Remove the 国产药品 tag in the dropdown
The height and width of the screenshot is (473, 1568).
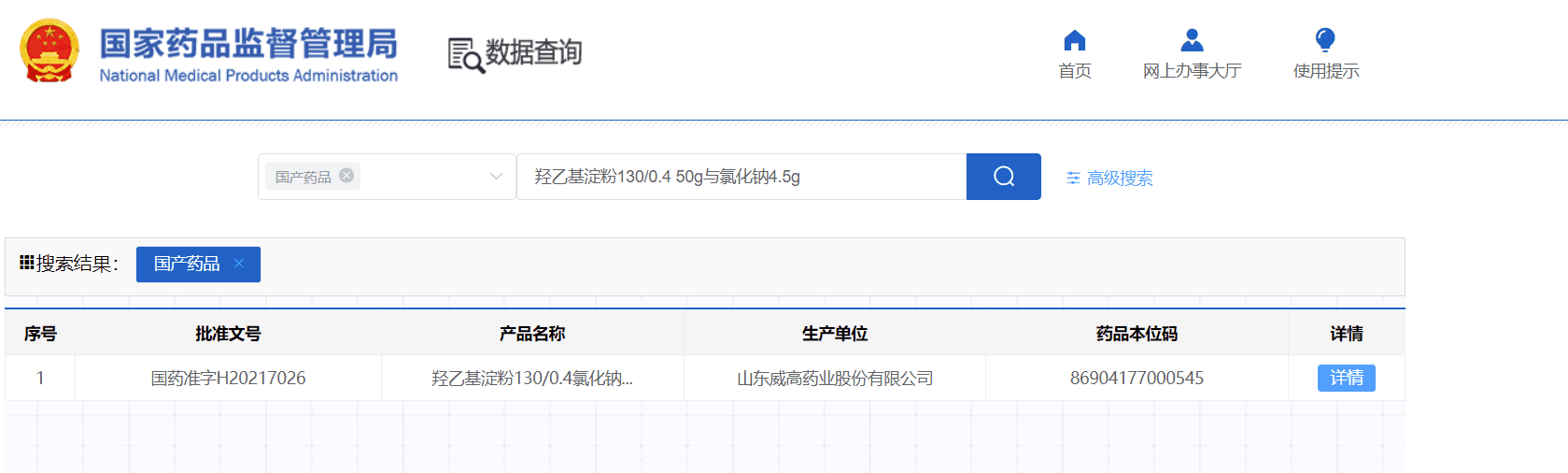click(346, 175)
